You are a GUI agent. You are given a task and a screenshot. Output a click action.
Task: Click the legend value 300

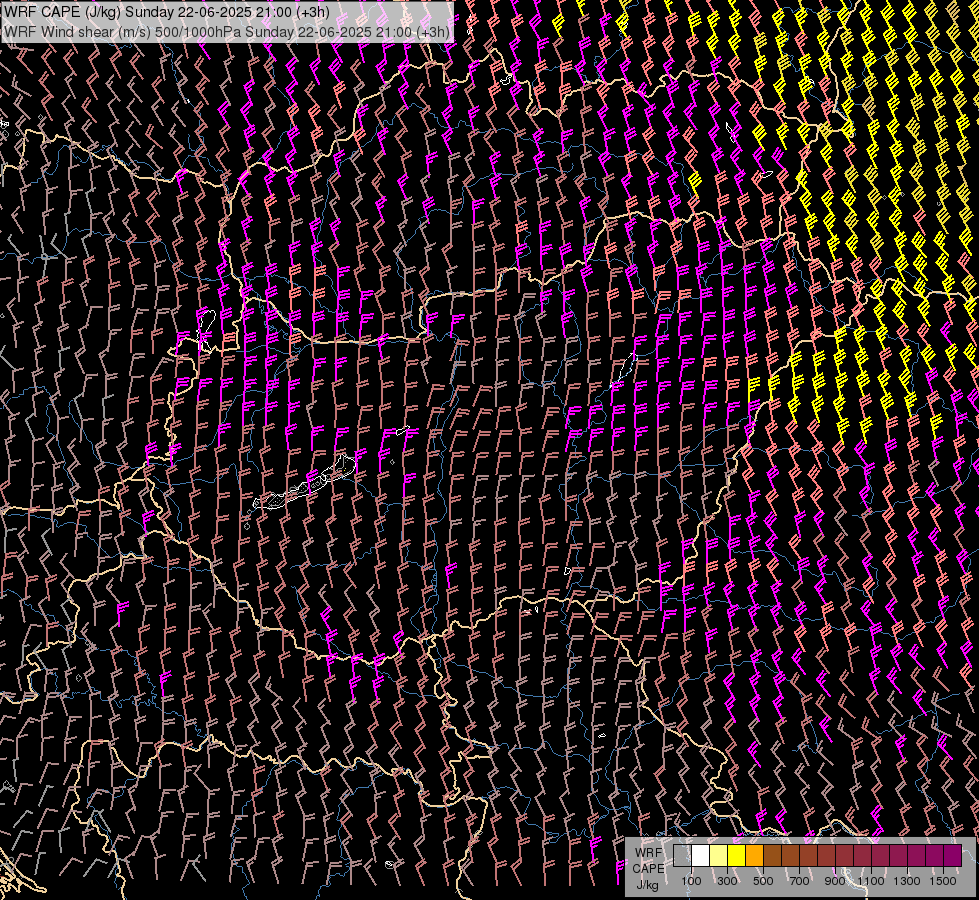click(727, 881)
